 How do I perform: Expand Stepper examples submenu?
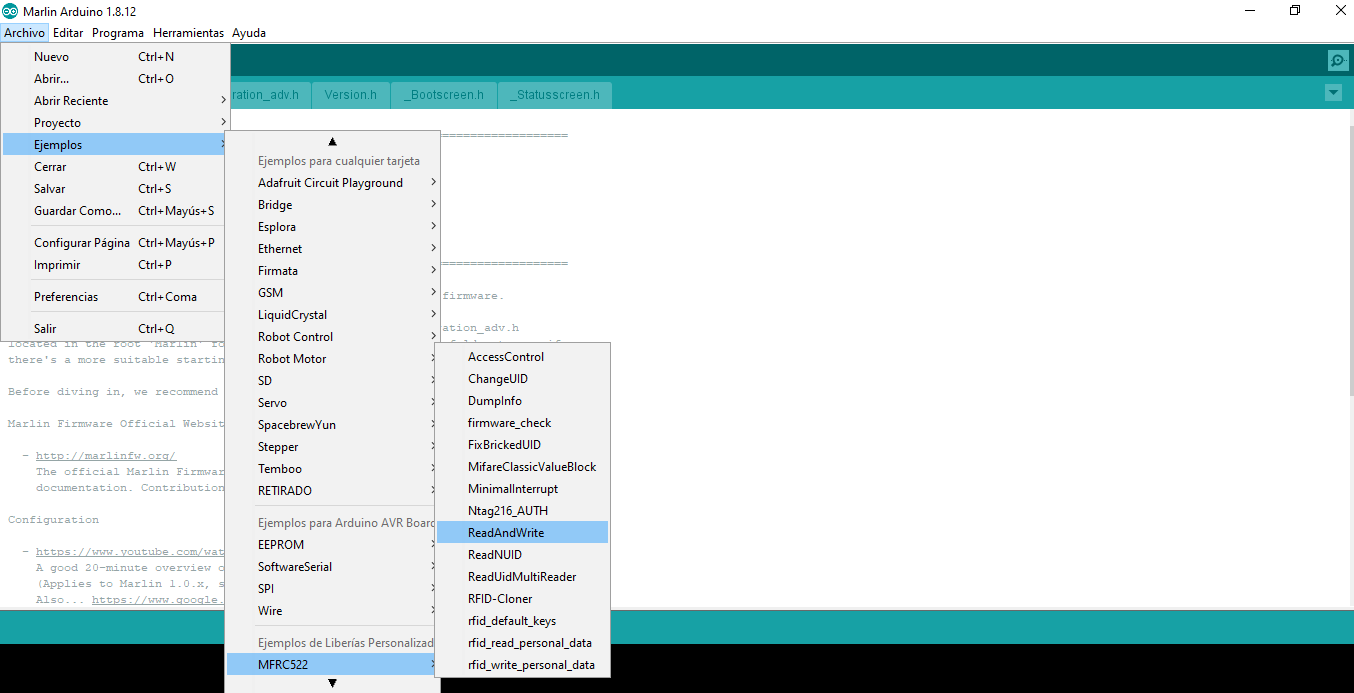click(333, 447)
